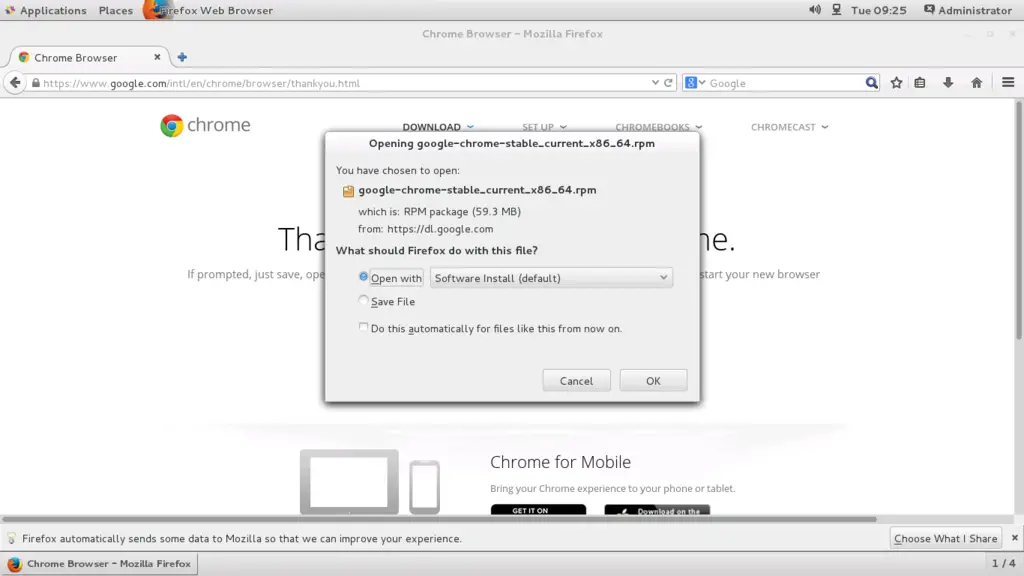1024x576 pixels.
Task: Click the clock showing Tue 09:25
Action: pyautogui.click(x=878, y=10)
